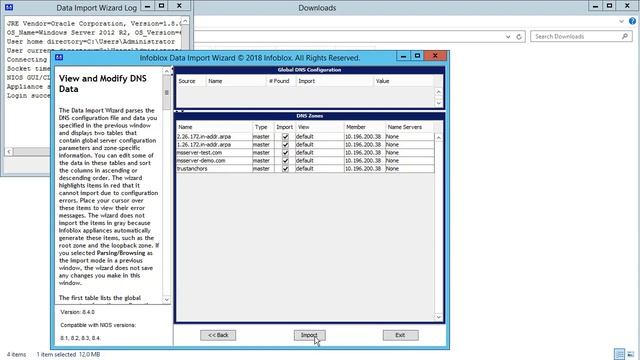Sort DNS Zones by Member column
The image size is (640, 360).
[x=365, y=127]
